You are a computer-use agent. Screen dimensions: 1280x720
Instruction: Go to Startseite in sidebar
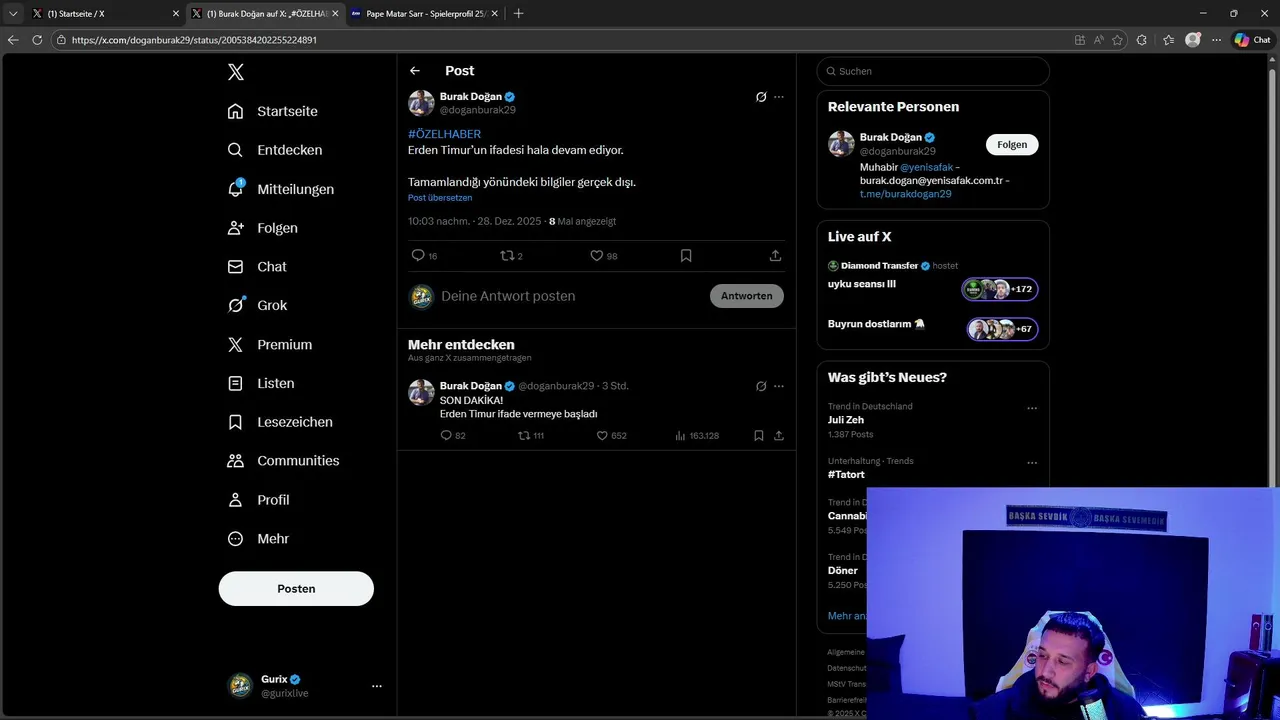(x=272, y=111)
